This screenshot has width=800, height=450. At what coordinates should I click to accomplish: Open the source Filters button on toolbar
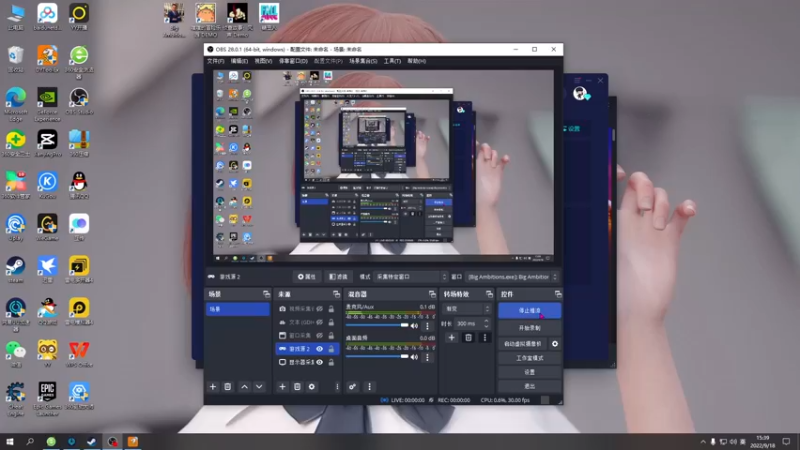point(338,277)
